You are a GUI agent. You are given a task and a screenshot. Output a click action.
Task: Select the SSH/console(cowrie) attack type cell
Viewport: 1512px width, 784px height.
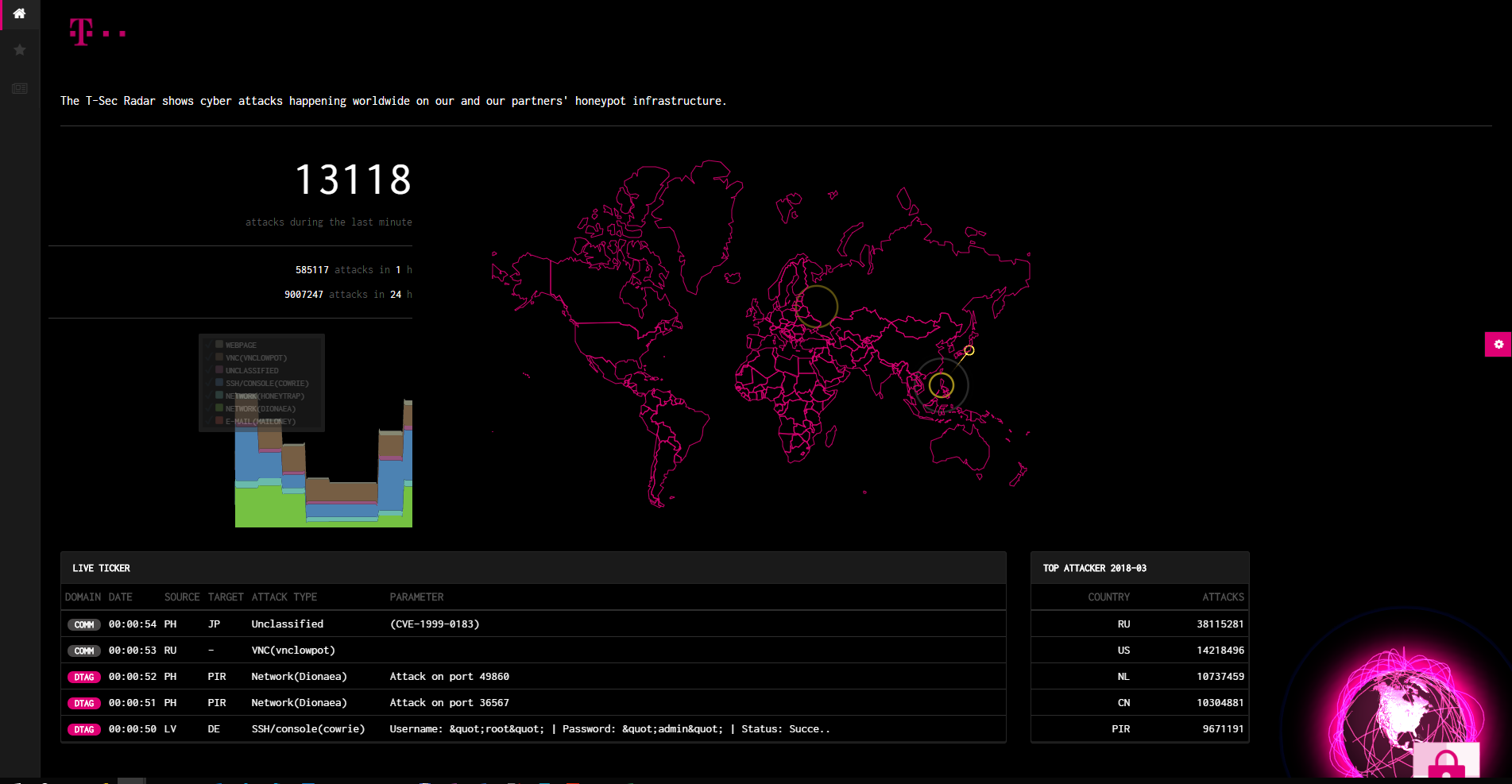[308, 729]
